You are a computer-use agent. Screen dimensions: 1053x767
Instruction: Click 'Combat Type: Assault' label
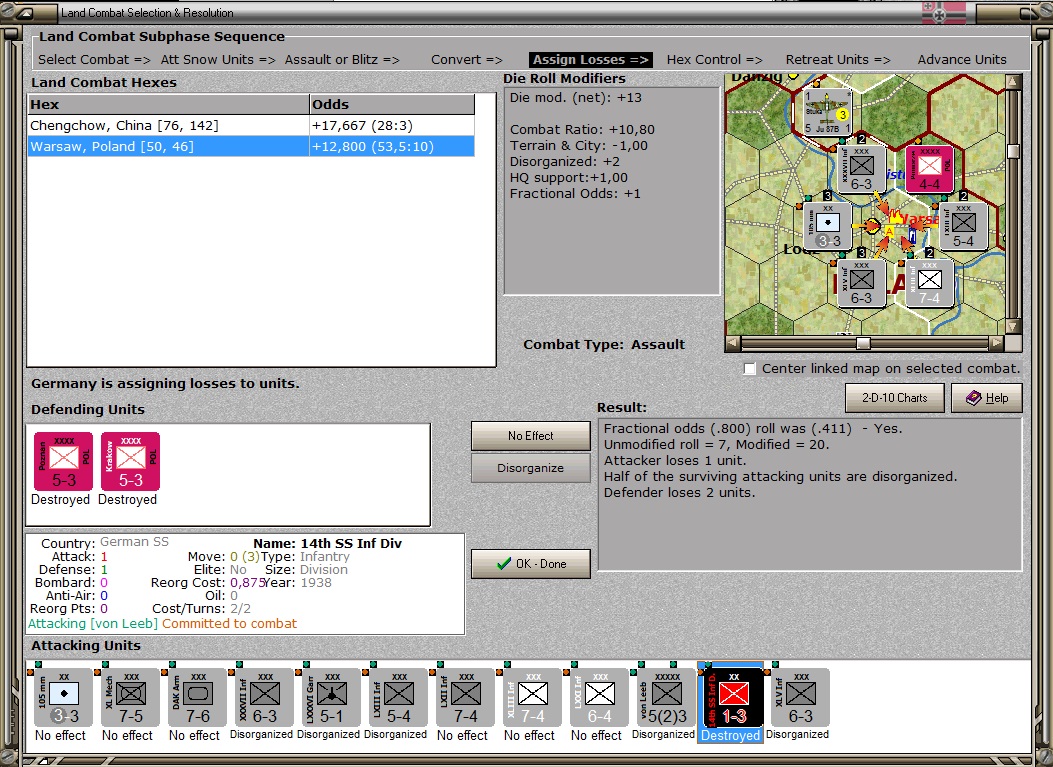pyautogui.click(x=604, y=345)
